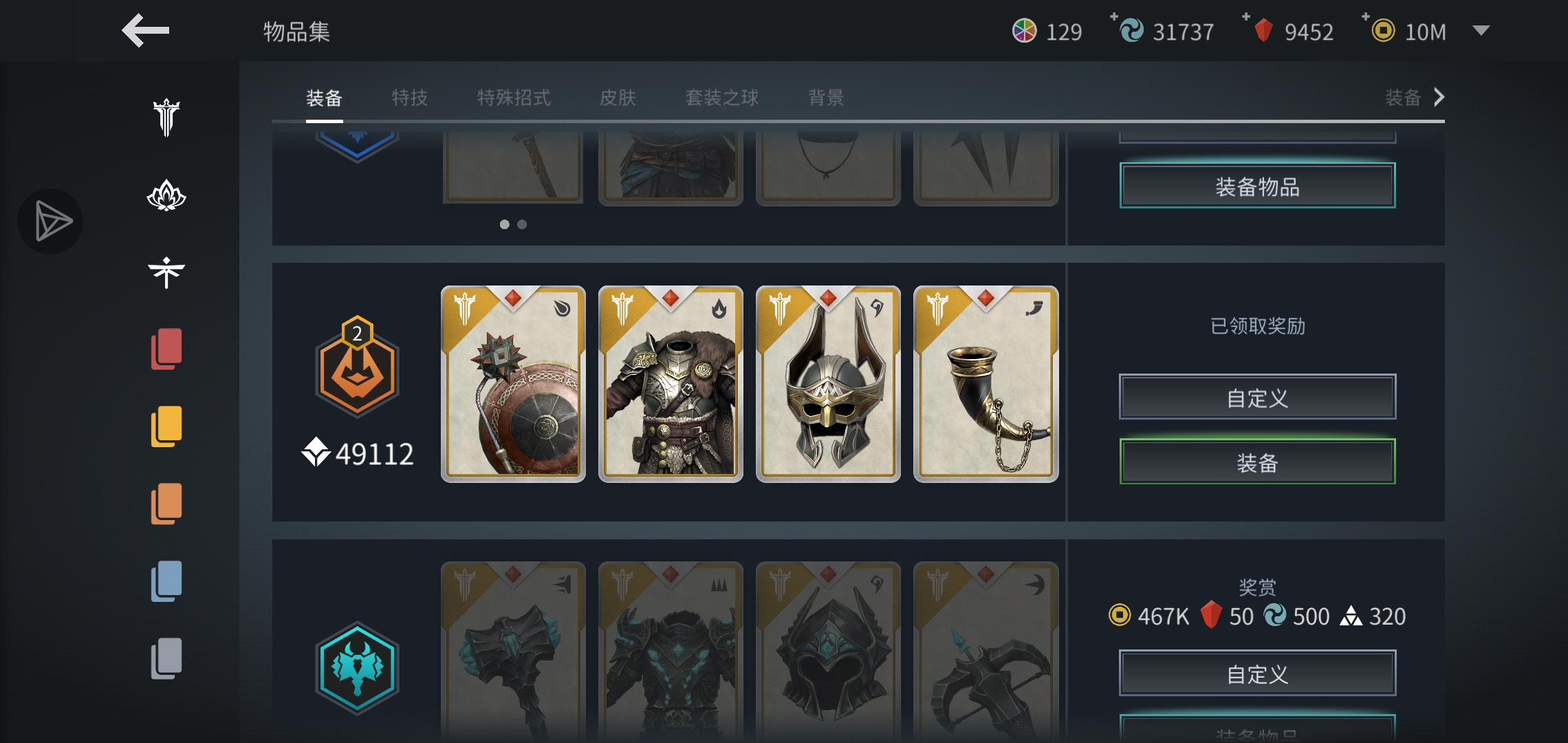The height and width of the screenshot is (743, 1568).
Task: Open the 套装之球 tab
Action: [722, 98]
